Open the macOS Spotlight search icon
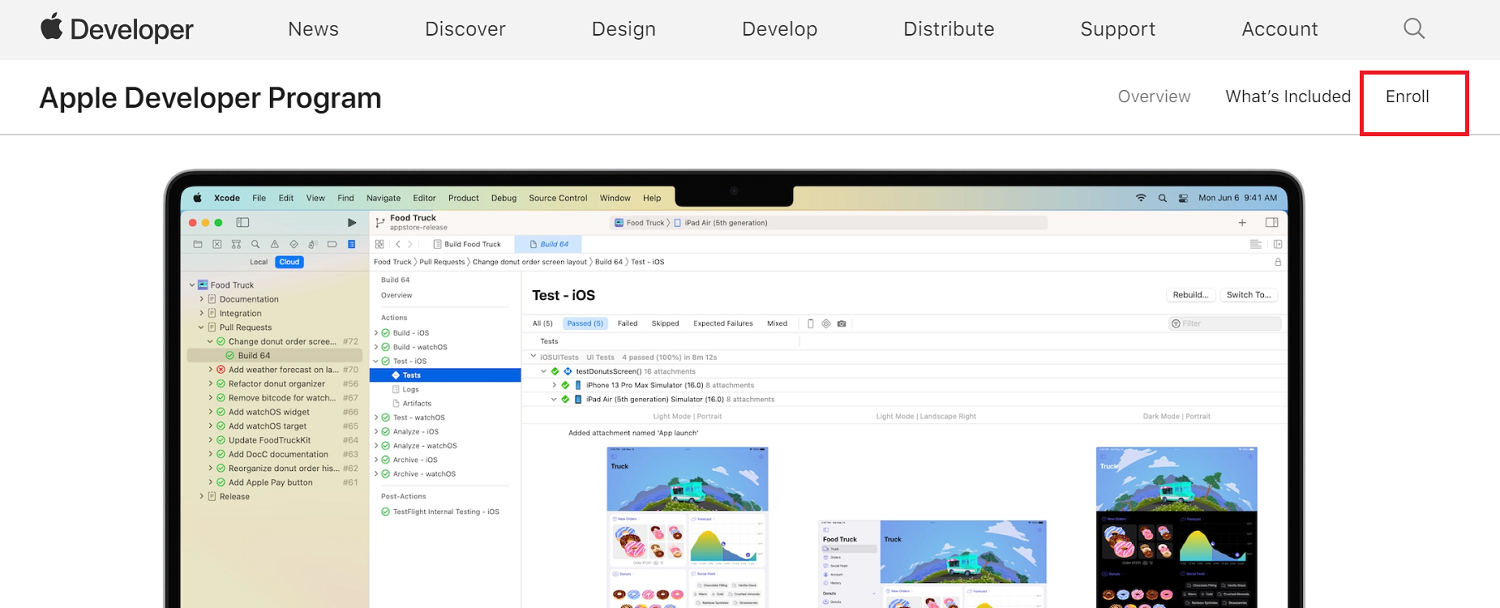This screenshot has width=1500, height=608. pos(1163,198)
